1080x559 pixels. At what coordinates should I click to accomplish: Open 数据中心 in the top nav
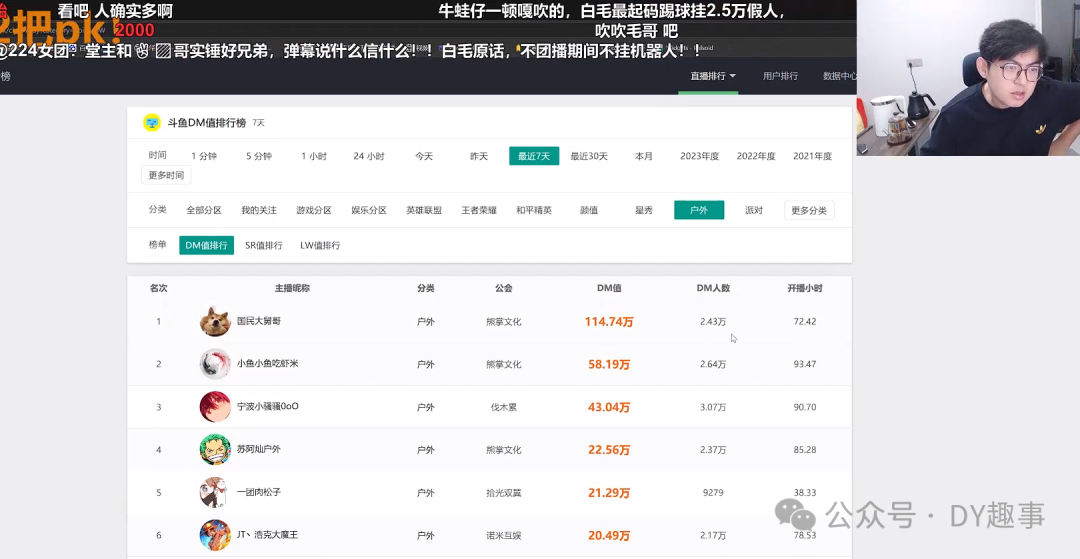point(840,76)
